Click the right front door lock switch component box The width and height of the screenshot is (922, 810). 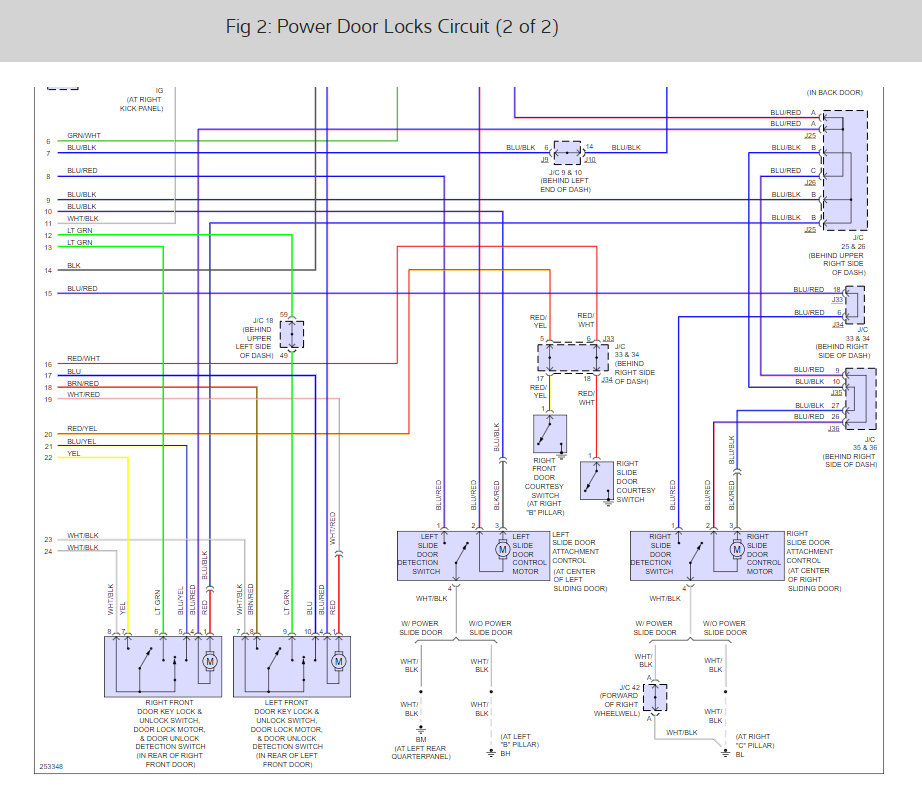click(163, 667)
